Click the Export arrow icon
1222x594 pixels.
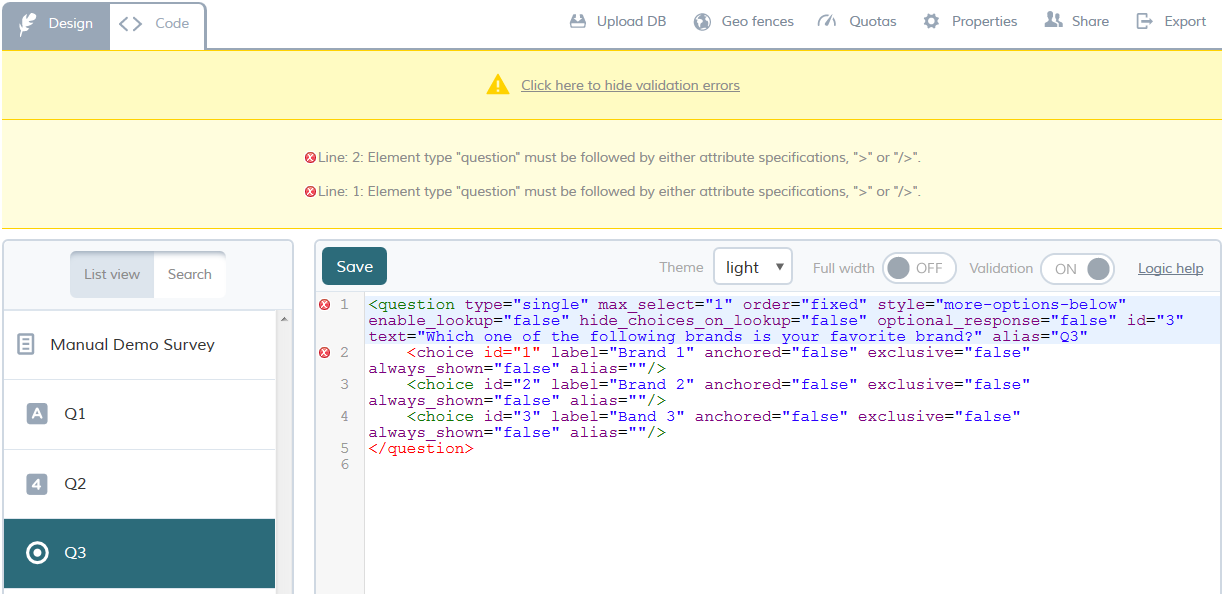pyautogui.click(x=1145, y=21)
